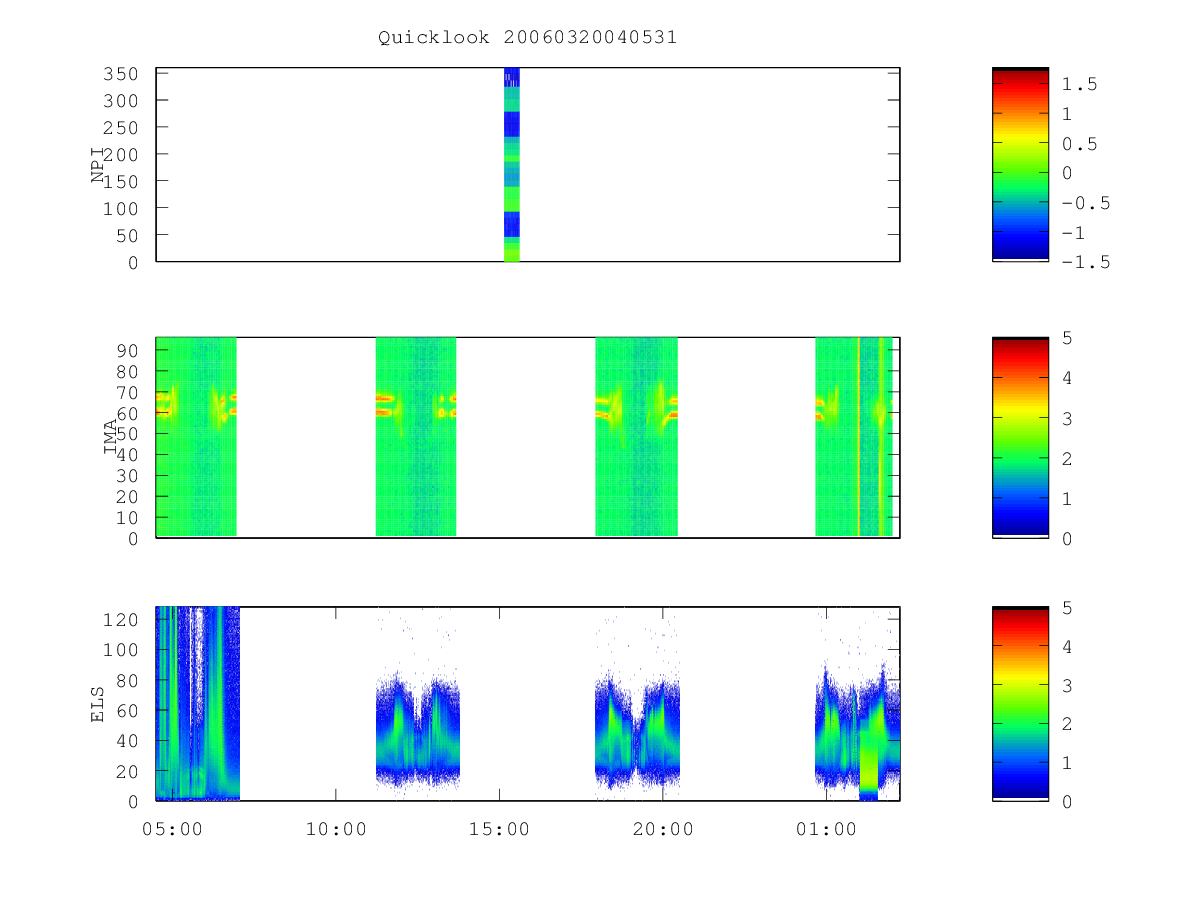This screenshot has width=1200, height=900.
Task: Click the ELS data block starting at 05:00
Action: pyautogui.click(x=198, y=703)
